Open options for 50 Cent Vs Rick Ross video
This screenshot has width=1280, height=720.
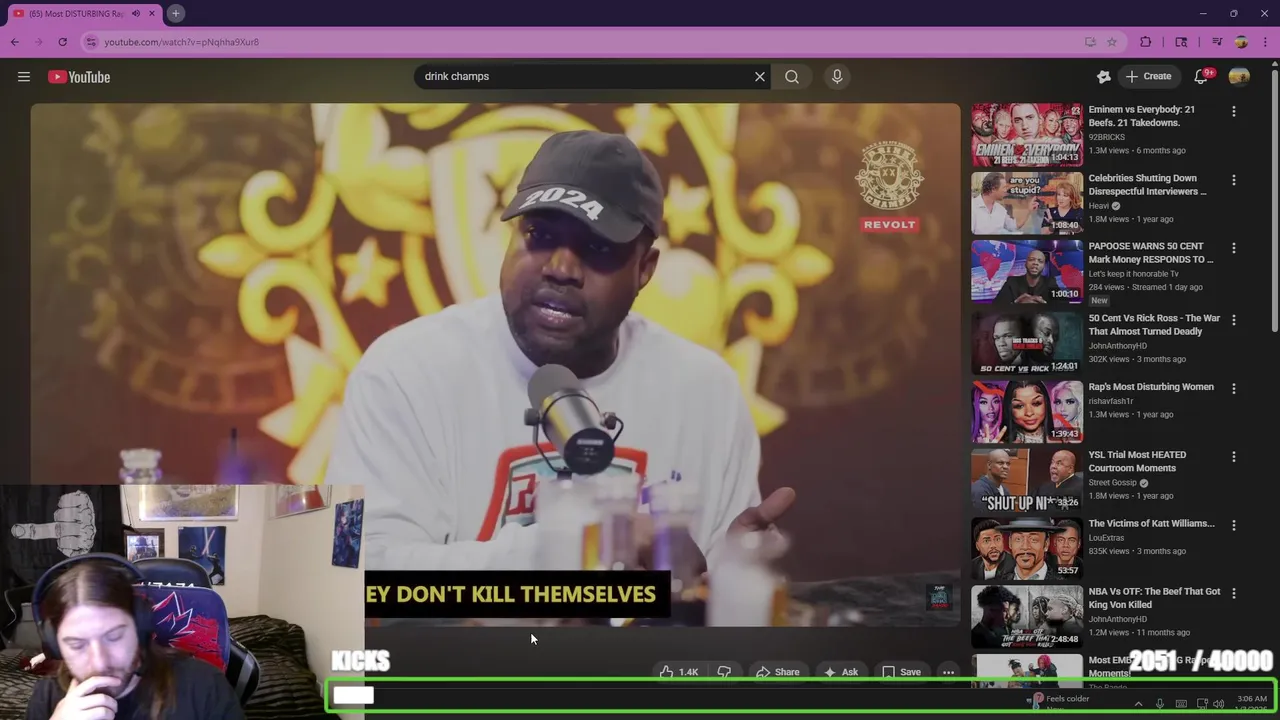(1234, 321)
